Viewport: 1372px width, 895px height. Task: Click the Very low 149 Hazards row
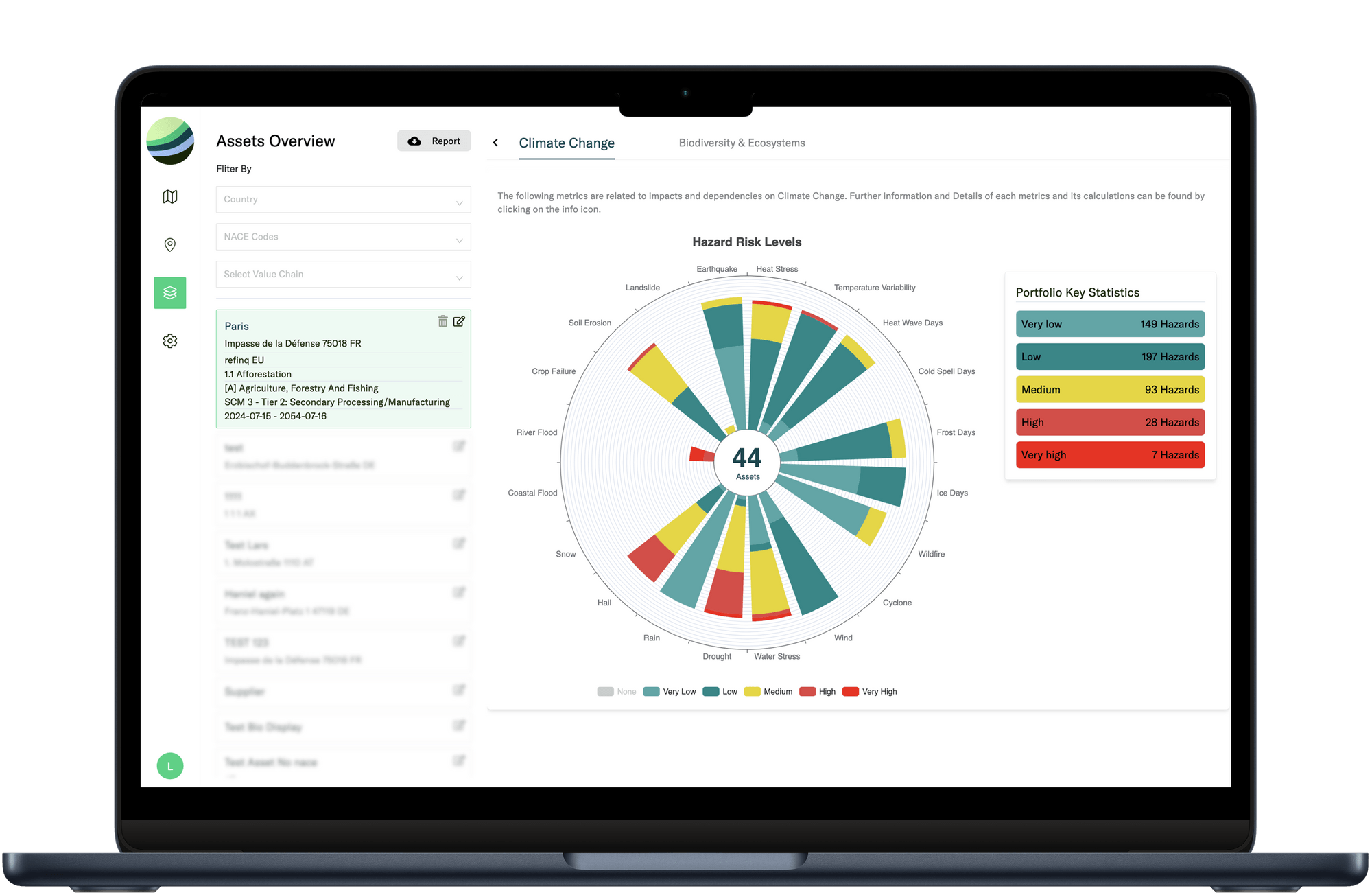[1110, 324]
